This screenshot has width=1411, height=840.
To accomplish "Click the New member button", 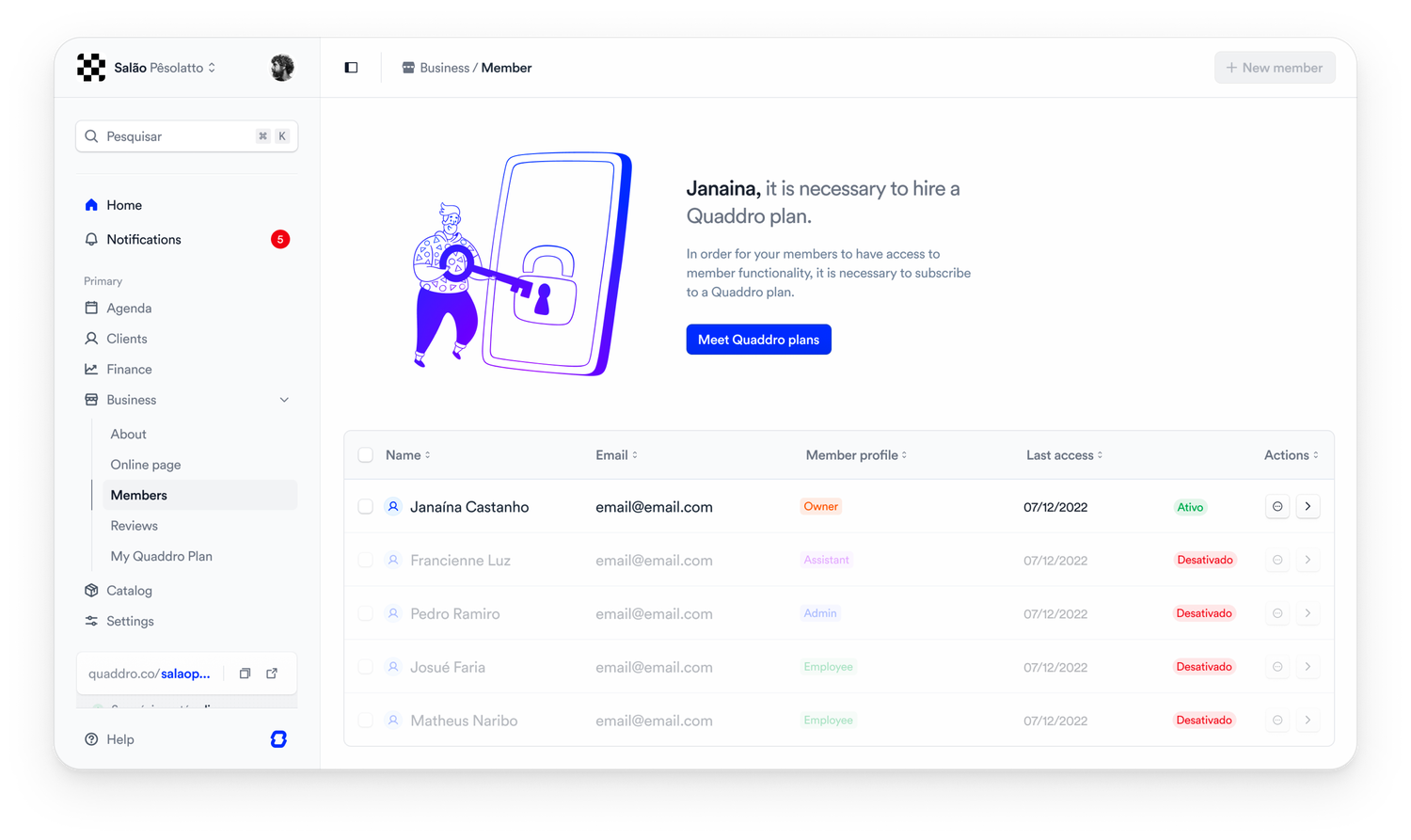I will point(1275,68).
